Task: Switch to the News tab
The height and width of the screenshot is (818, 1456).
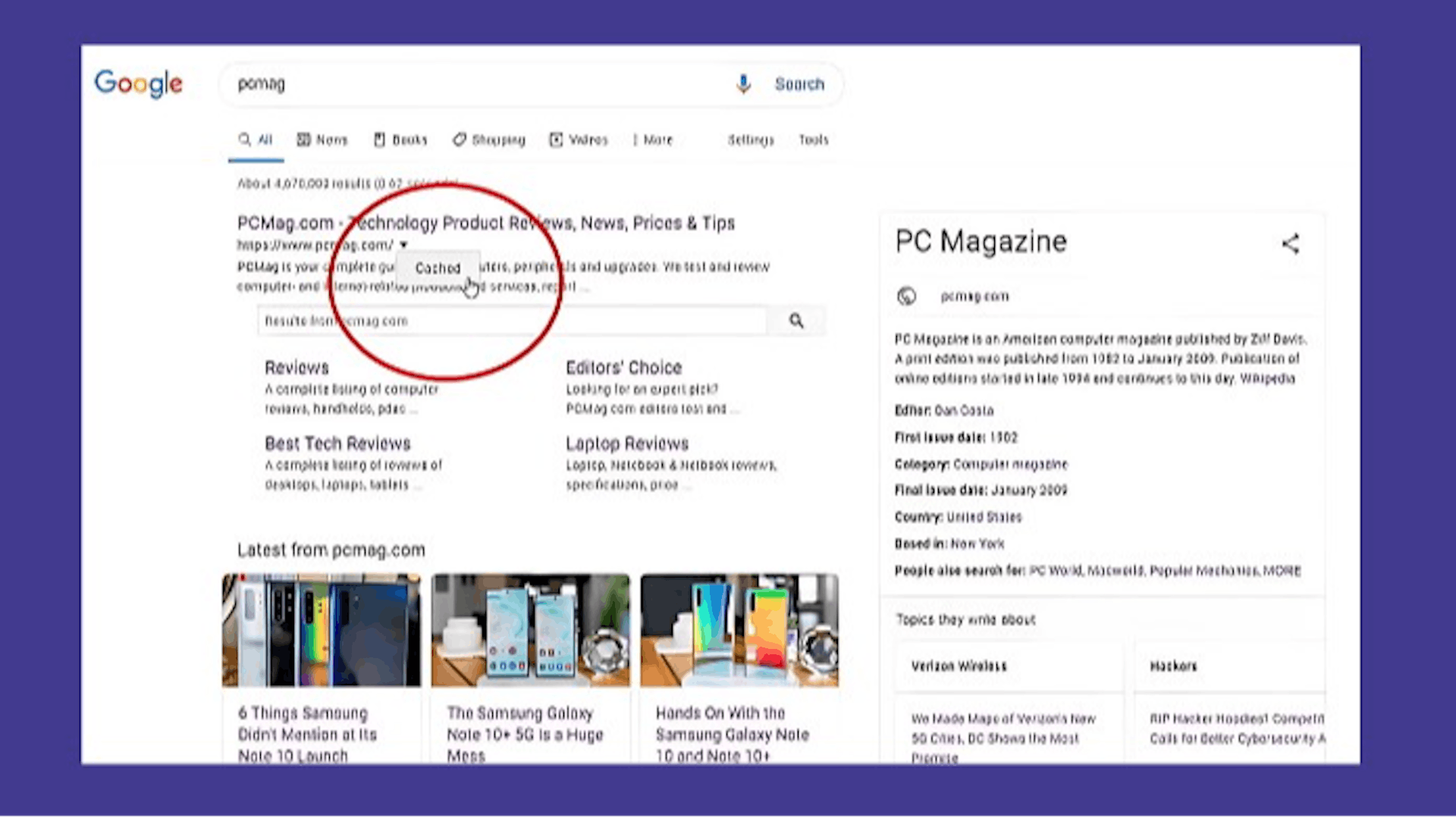Action: tap(322, 140)
